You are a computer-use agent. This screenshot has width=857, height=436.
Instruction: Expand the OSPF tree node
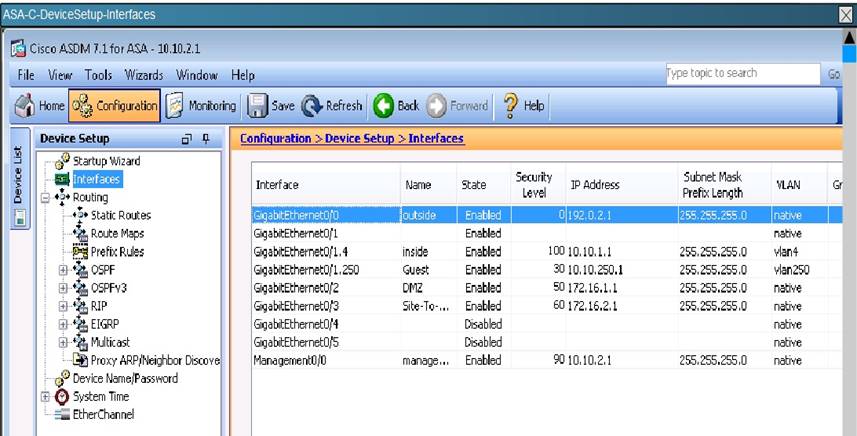[63, 269]
